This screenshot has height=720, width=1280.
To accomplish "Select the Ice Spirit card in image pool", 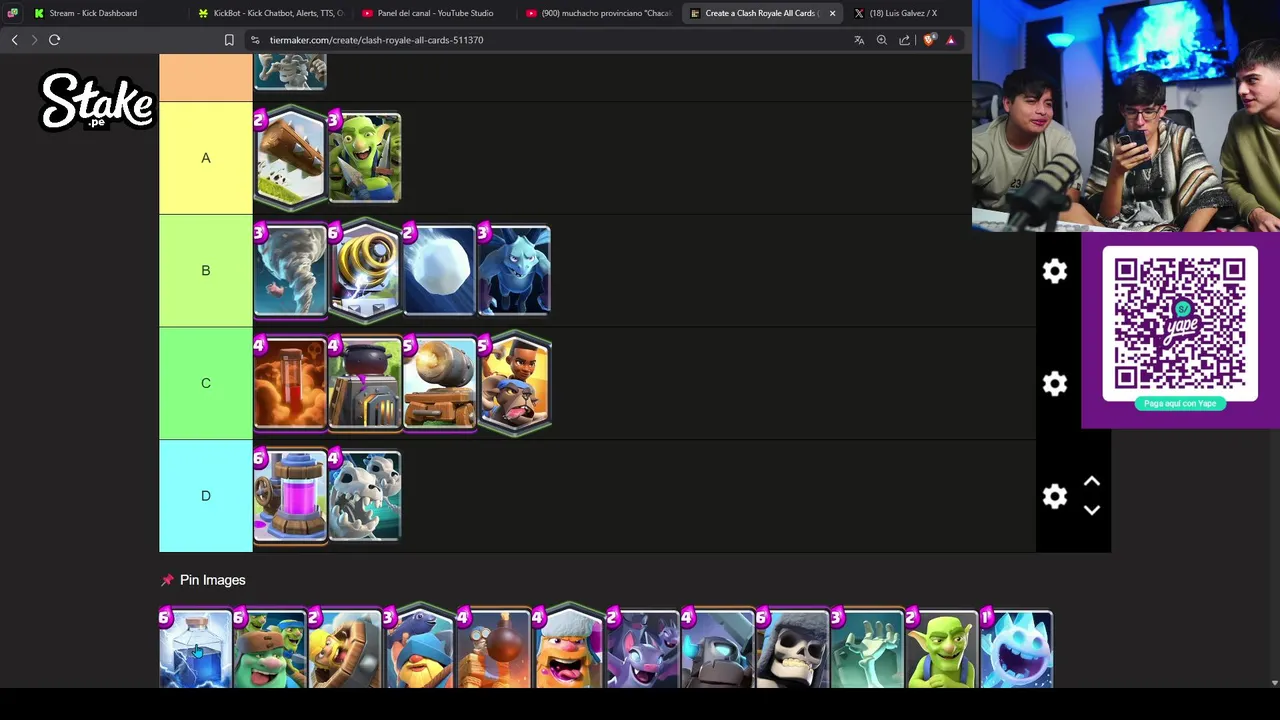I will 1017,649.
